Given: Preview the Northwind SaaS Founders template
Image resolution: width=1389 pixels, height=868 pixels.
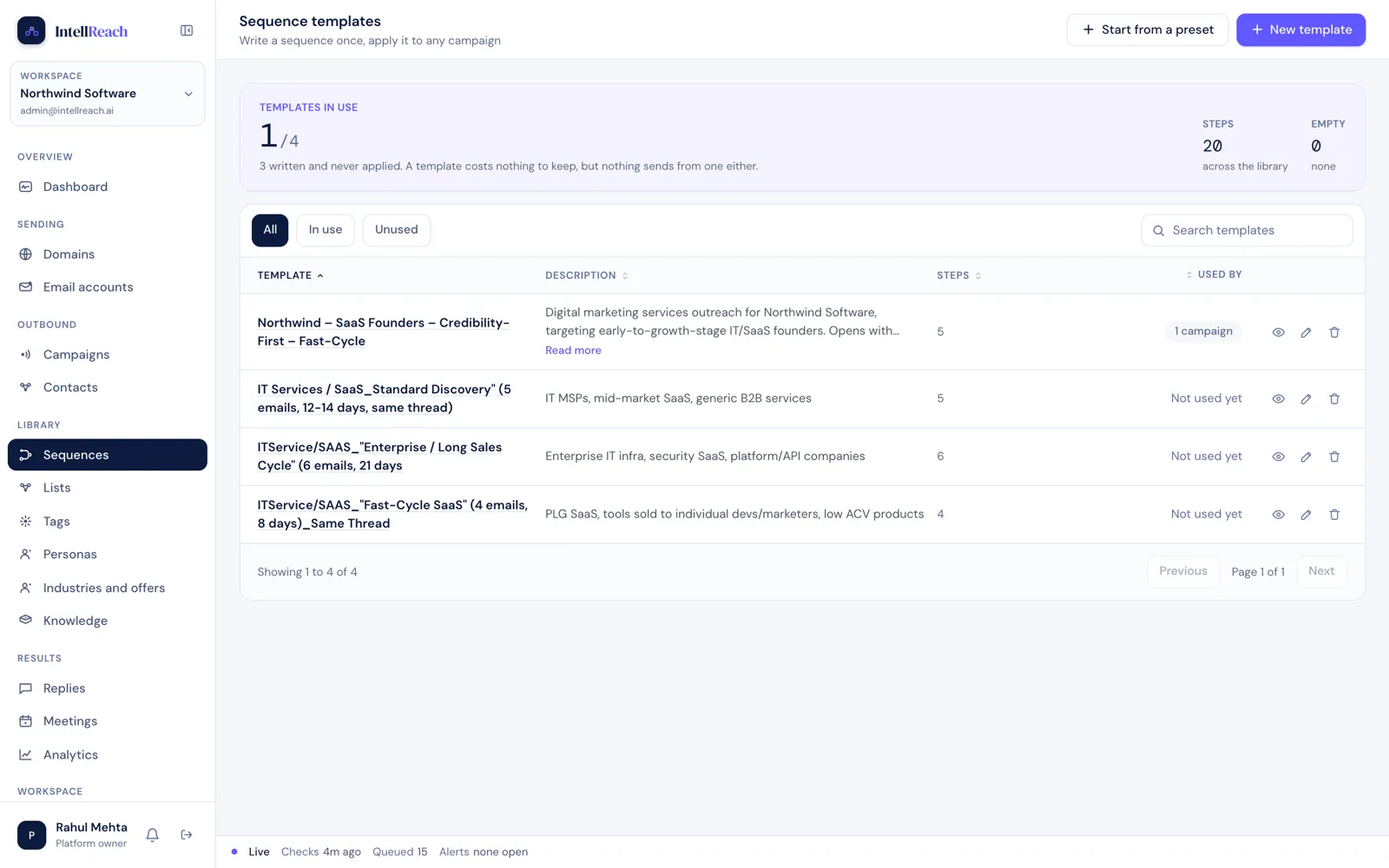Looking at the screenshot, I should (1278, 332).
